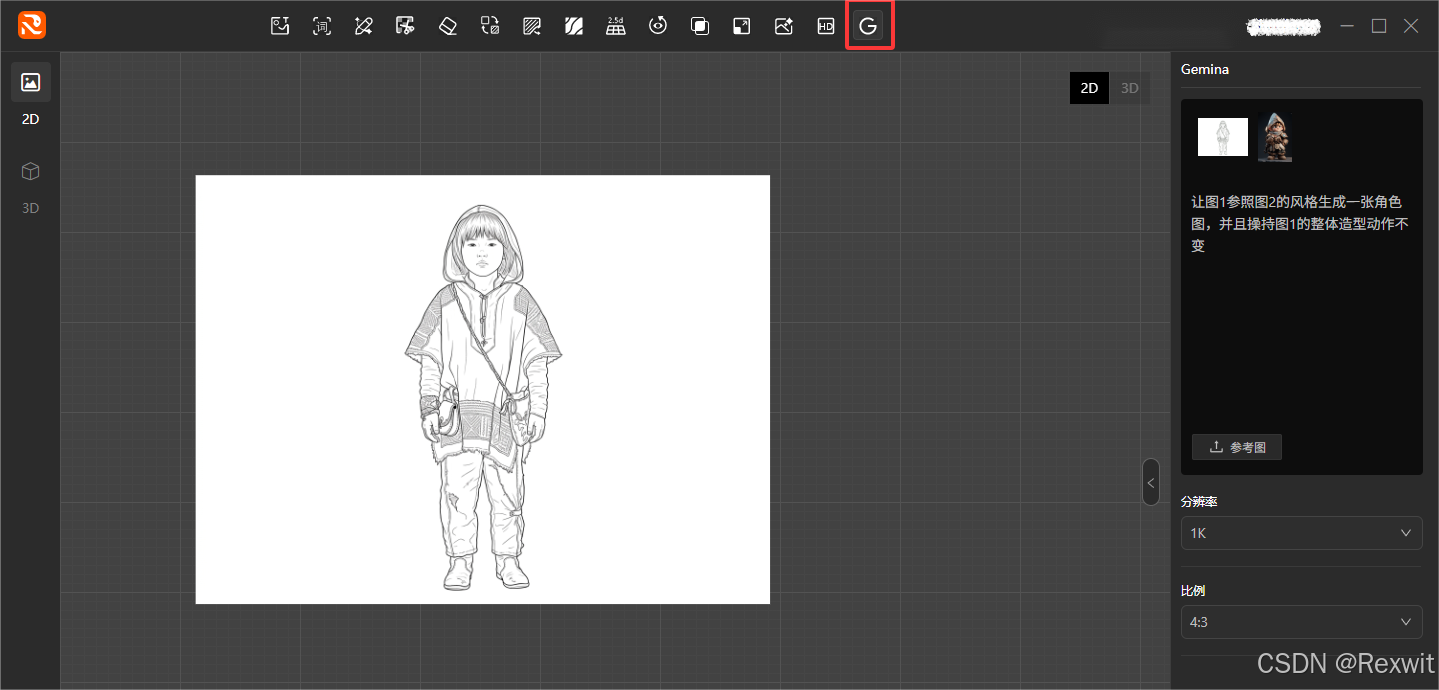Click the 参考图 upload button
This screenshot has height=690, width=1439.
(x=1237, y=447)
